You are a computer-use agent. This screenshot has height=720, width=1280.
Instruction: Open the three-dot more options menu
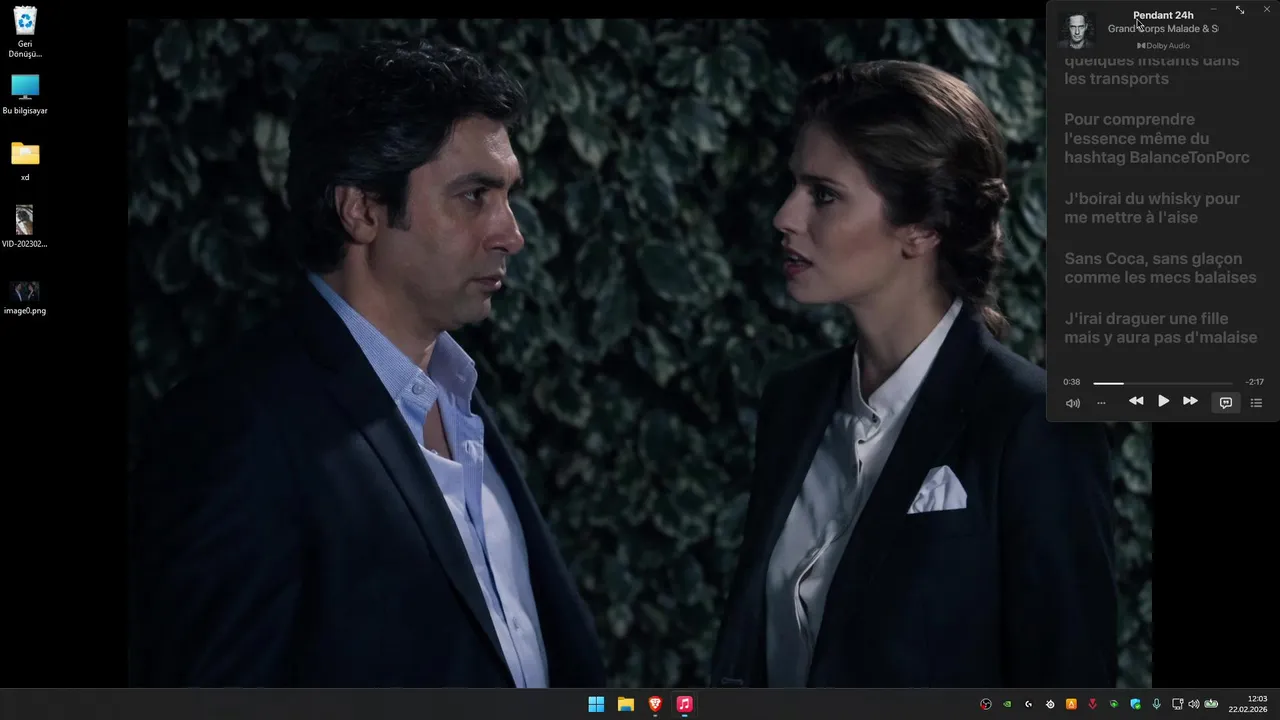coord(1101,403)
